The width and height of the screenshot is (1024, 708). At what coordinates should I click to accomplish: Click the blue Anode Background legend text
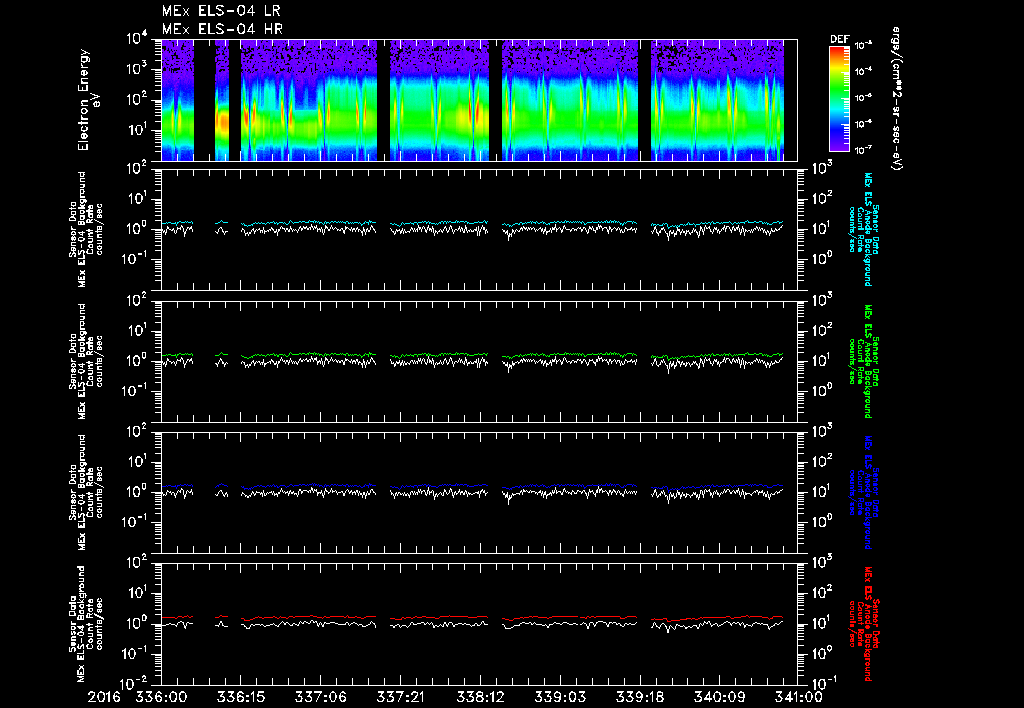(863, 492)
